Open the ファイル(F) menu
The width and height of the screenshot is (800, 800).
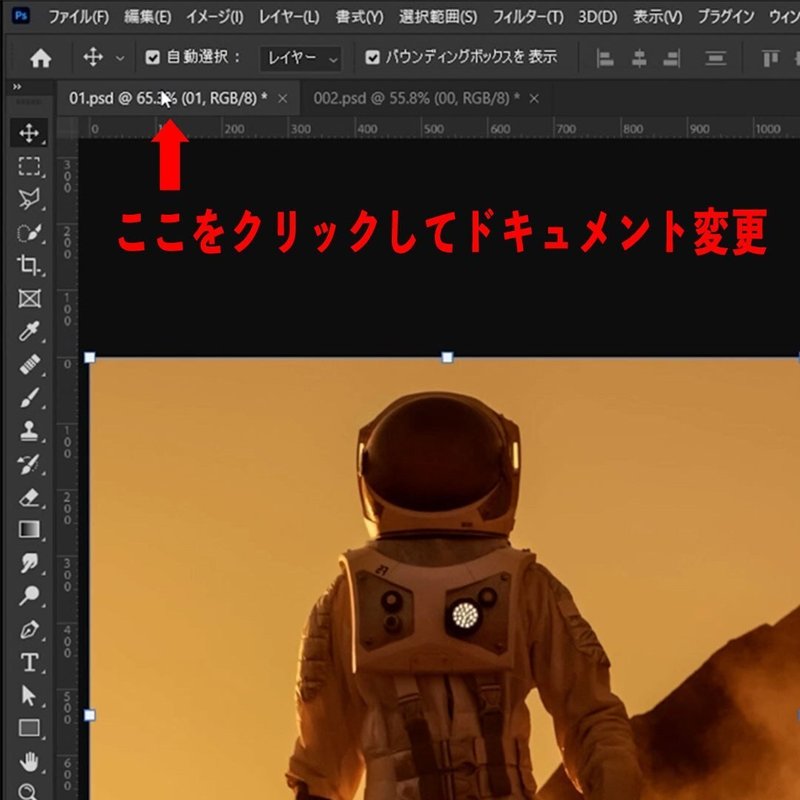(79, 17)
